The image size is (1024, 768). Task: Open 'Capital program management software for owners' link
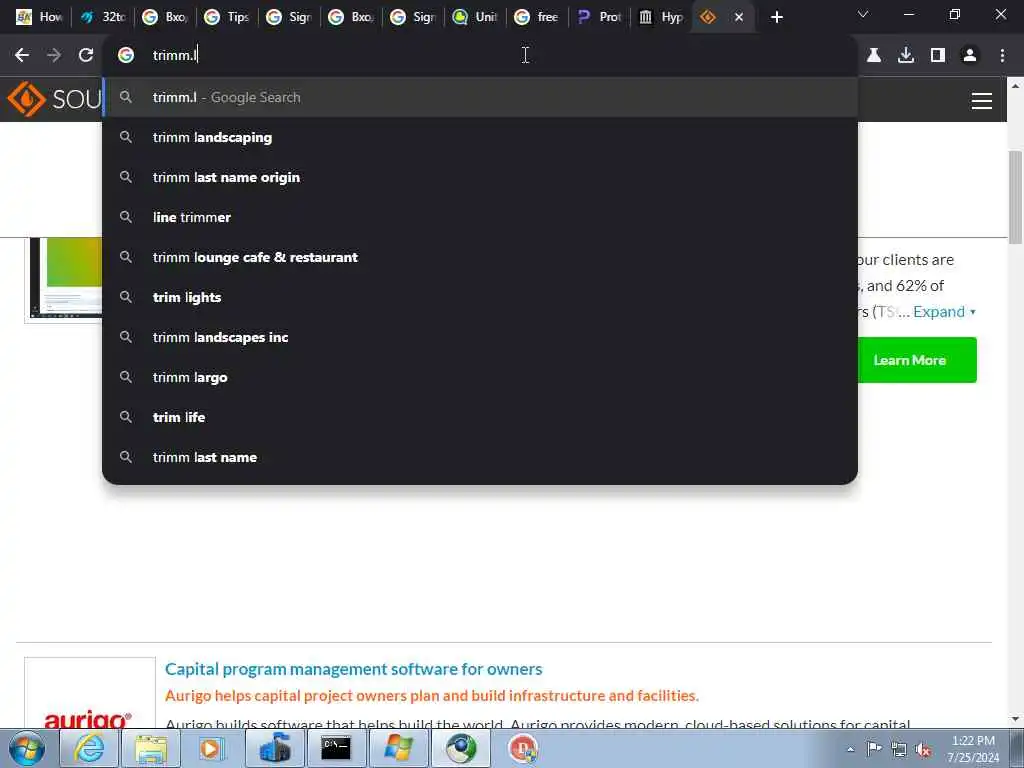point(353,669)
